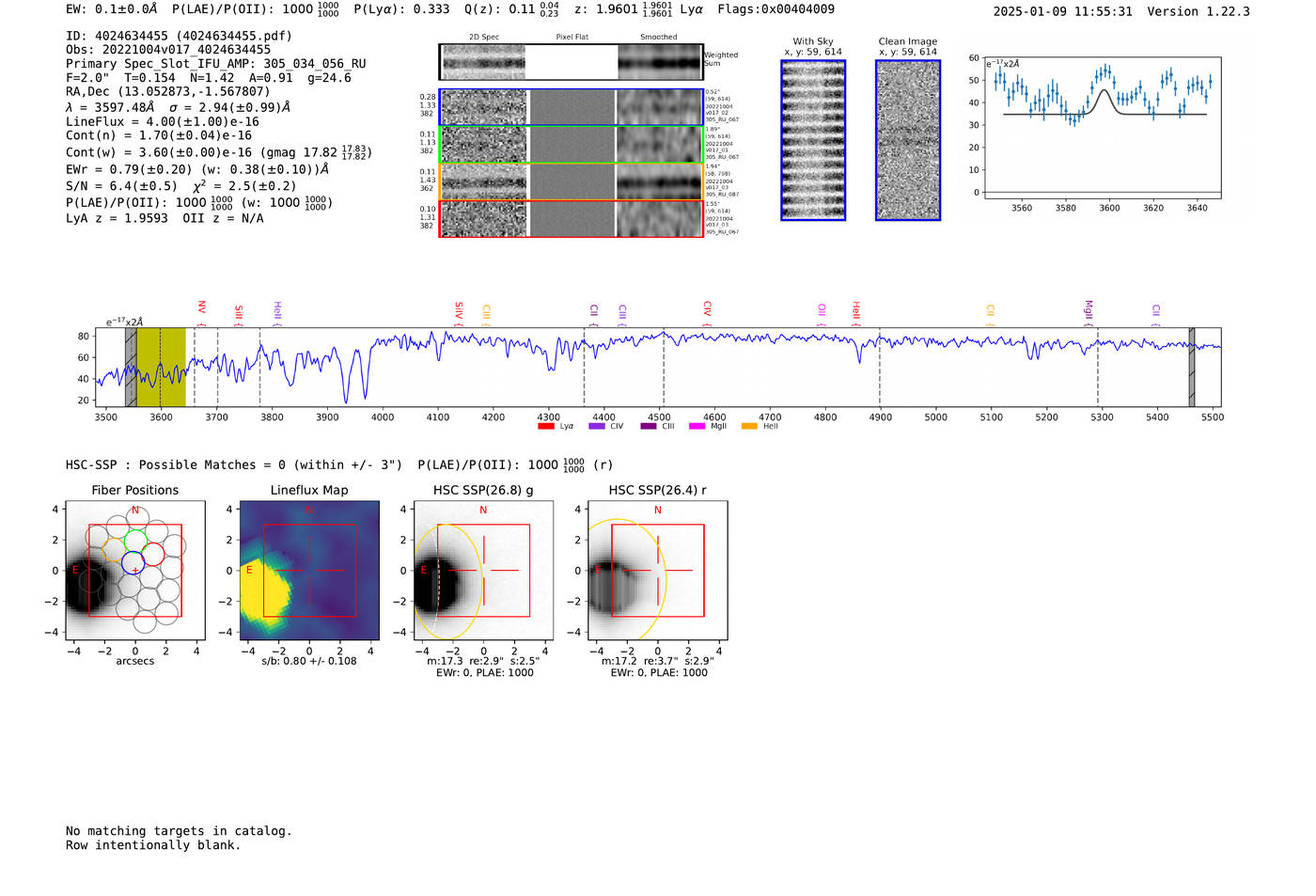This screenshot has height=896, width=1316.
Task: Open the Clean Image thumbnail
Action: 908,140
